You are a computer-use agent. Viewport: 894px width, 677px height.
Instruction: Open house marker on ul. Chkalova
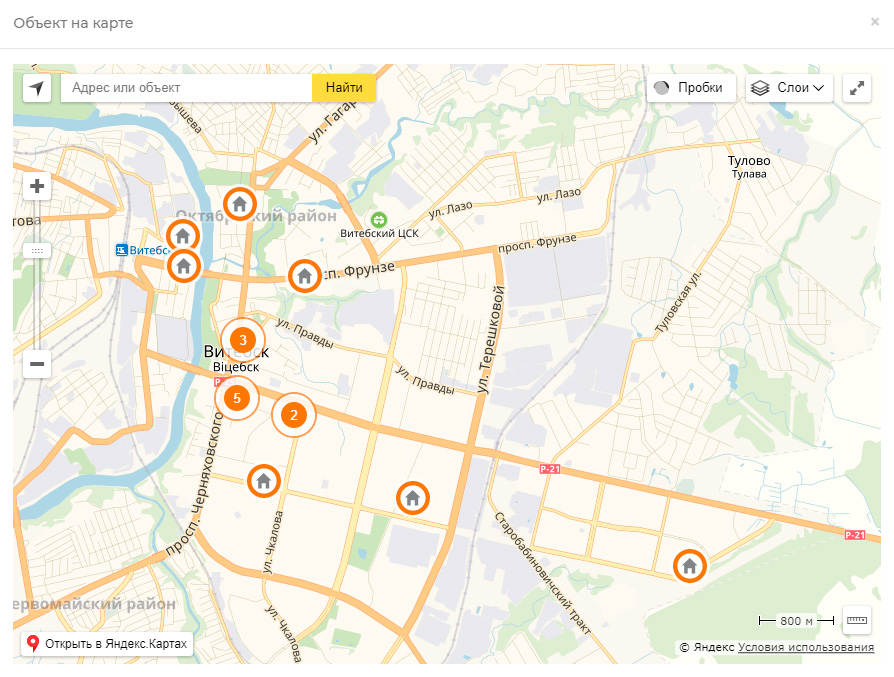pyautogui.click(x=263, y=481)
